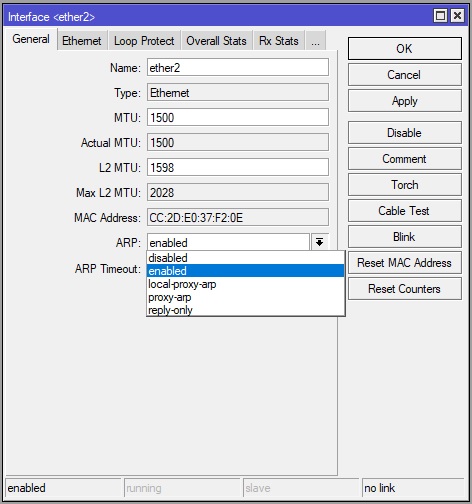Viewport: 472px width, 504px height.
Task: Open the Loop Protect tab
Action: [x=144, y=41]
